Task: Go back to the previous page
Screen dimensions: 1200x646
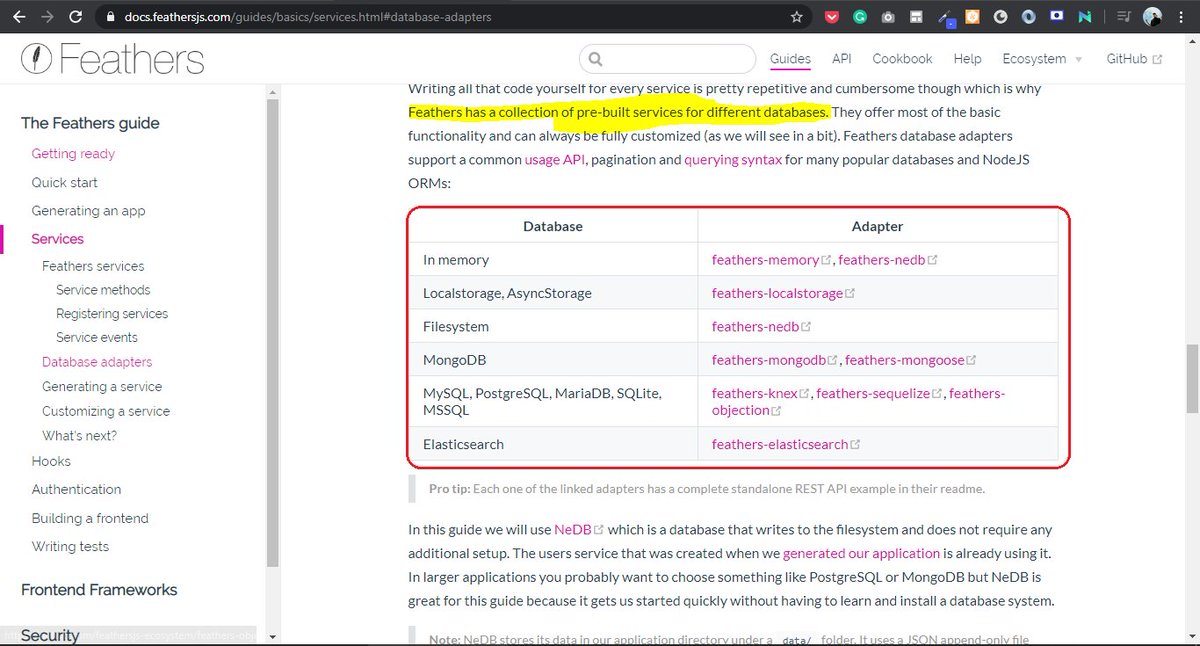Action: [x=19, y=17]
